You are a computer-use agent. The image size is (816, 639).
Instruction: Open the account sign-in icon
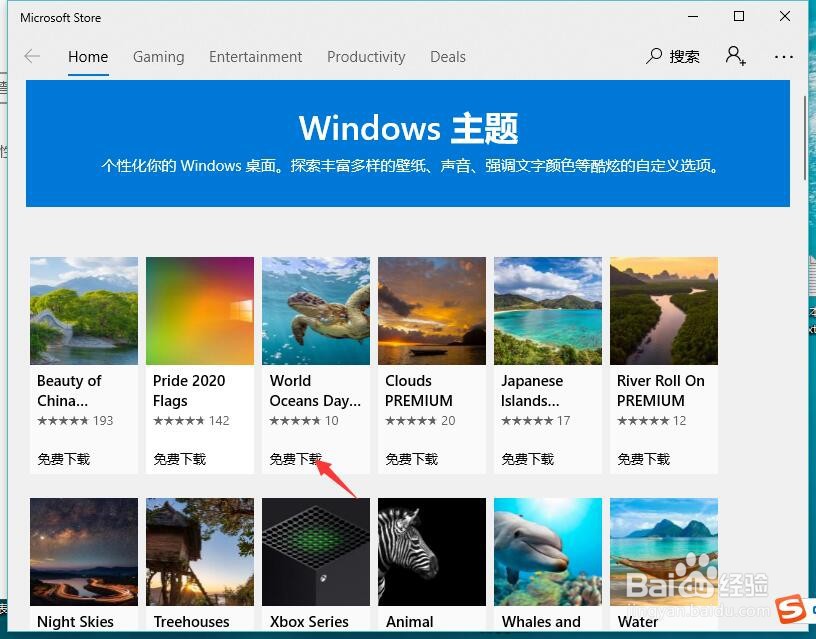tap(735, 56)
